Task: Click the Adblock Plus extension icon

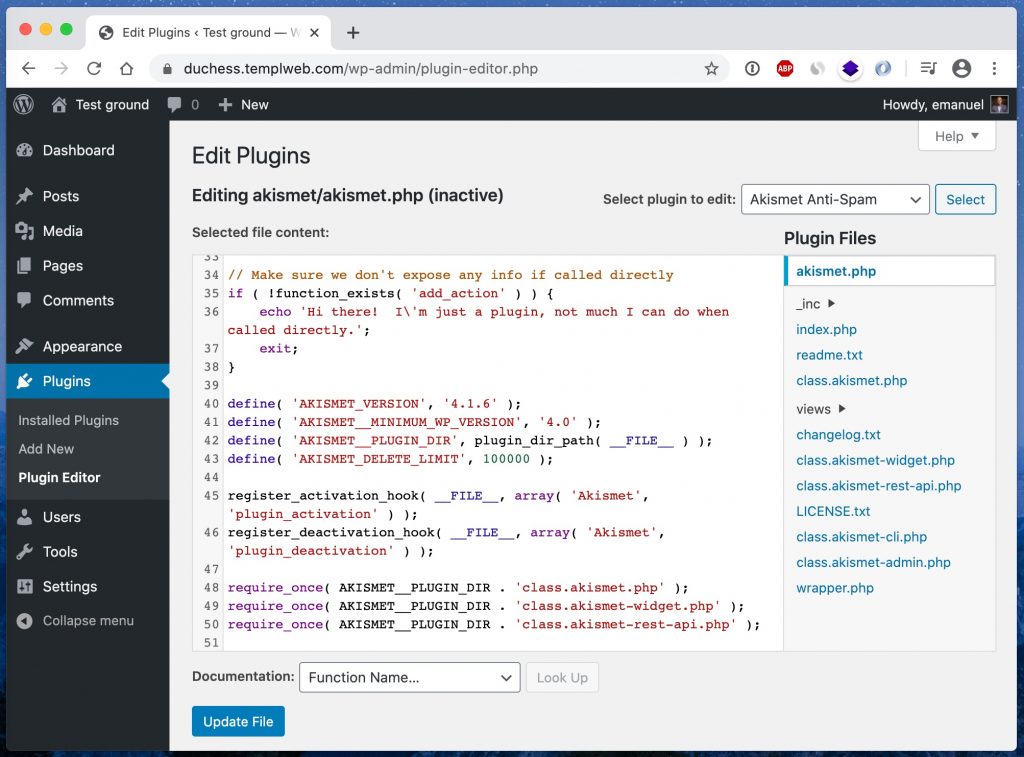Action: [x=785, y=69]
